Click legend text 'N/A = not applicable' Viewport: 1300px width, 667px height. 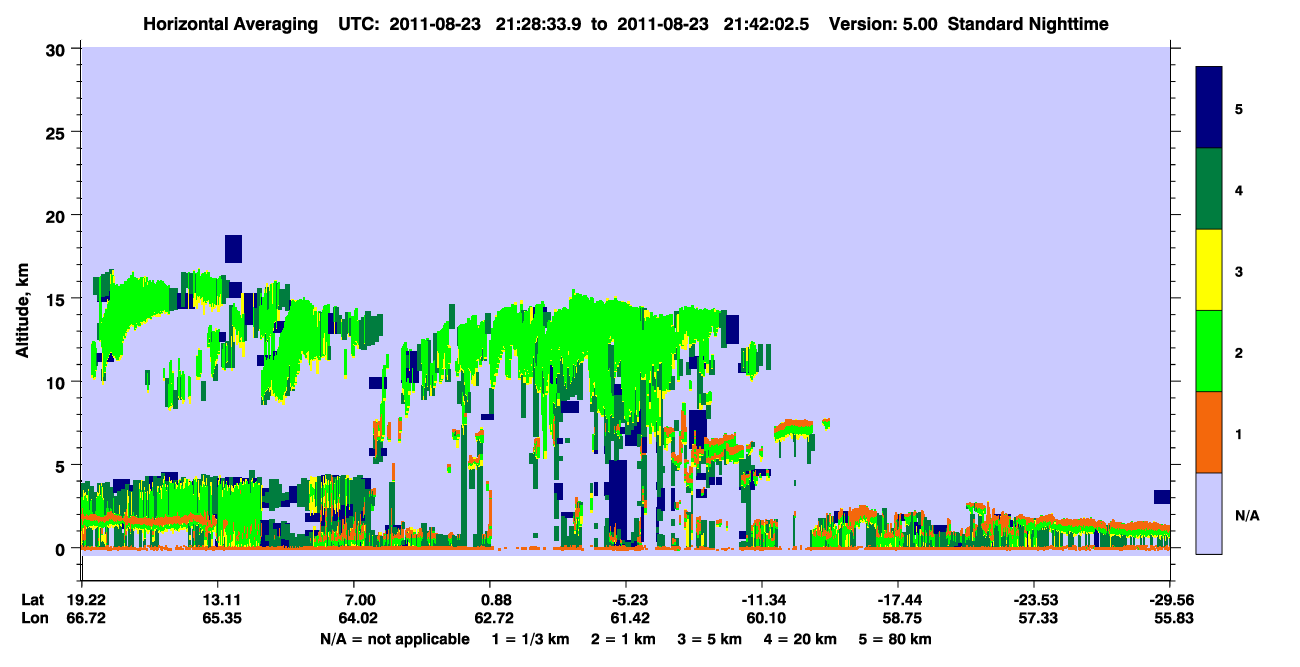pos(394,639)
